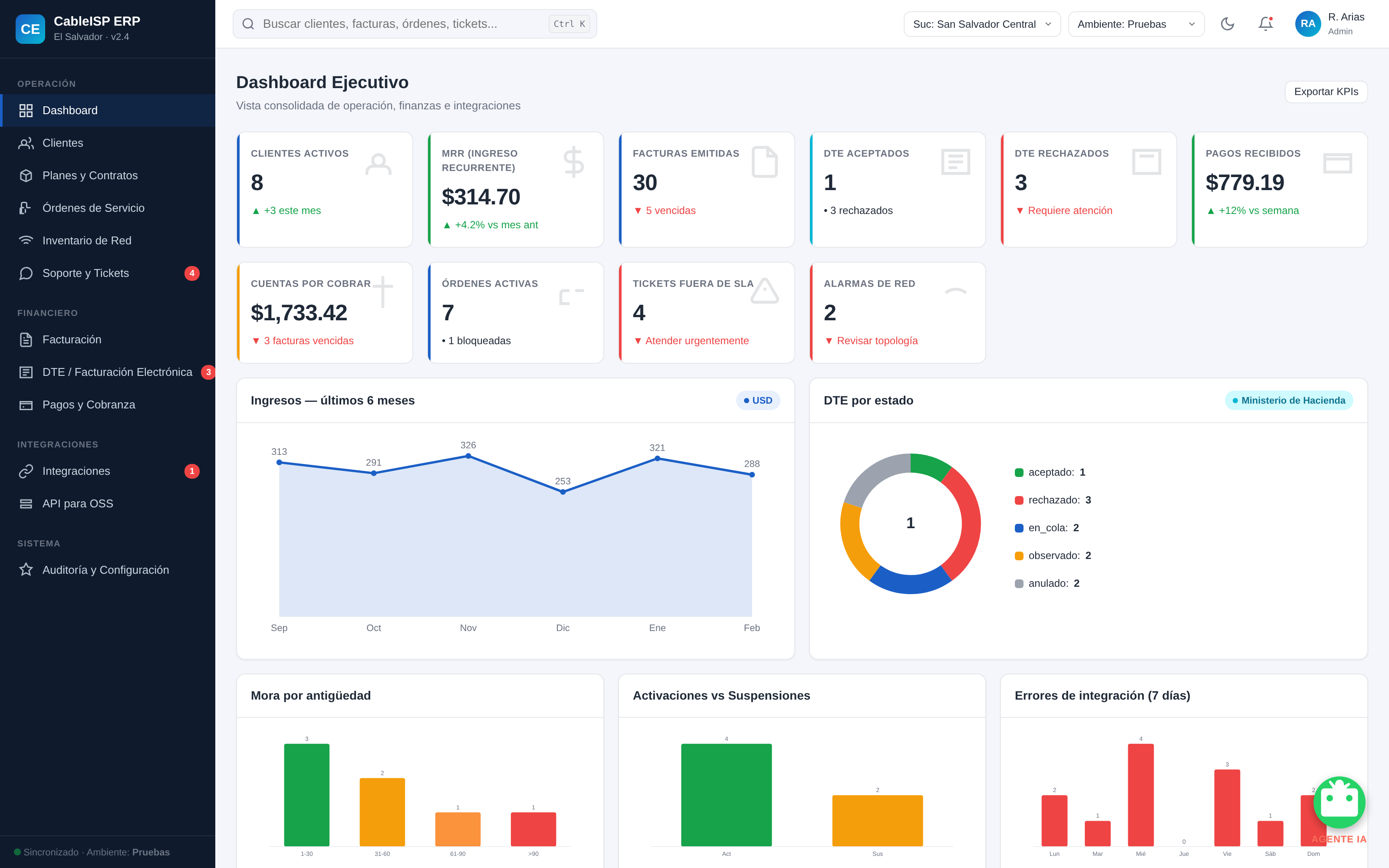Click the green Act activations bar
Screen dimensions: 1389x868
pos(726,795)
